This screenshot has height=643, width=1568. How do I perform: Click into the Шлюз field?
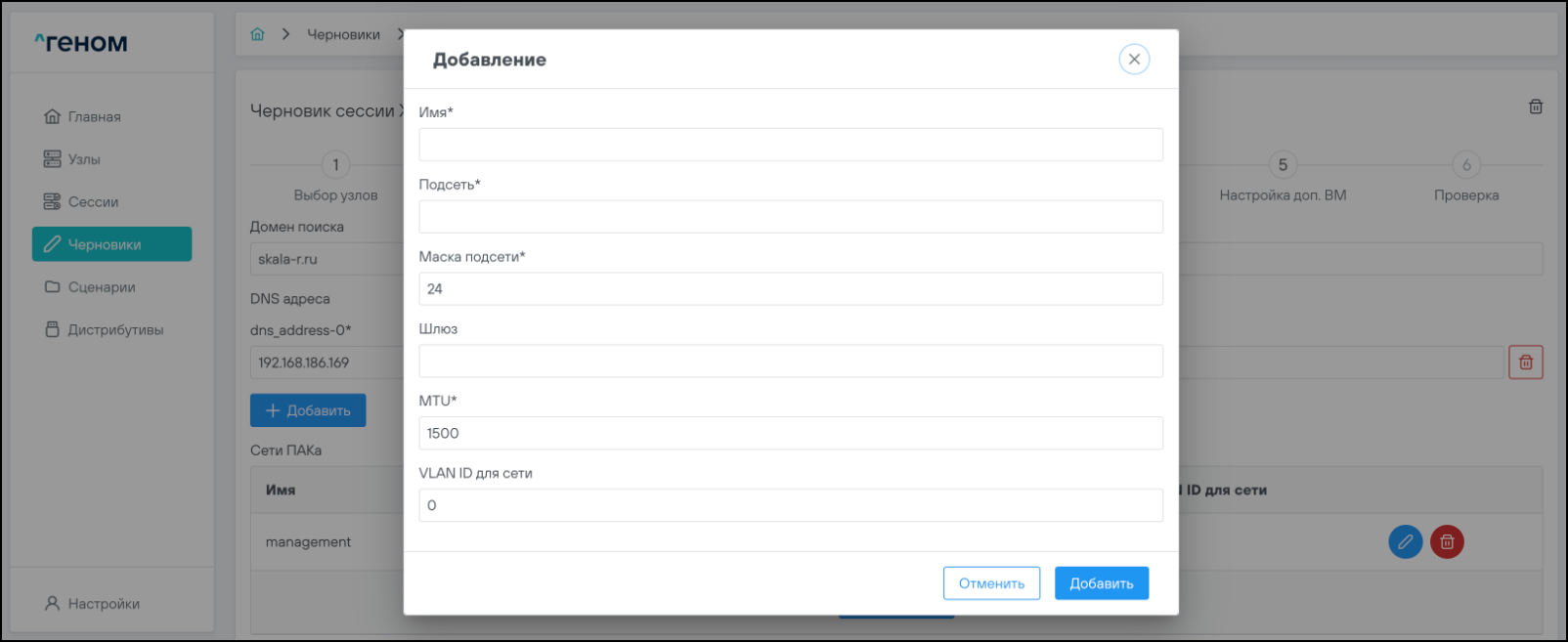790,362
